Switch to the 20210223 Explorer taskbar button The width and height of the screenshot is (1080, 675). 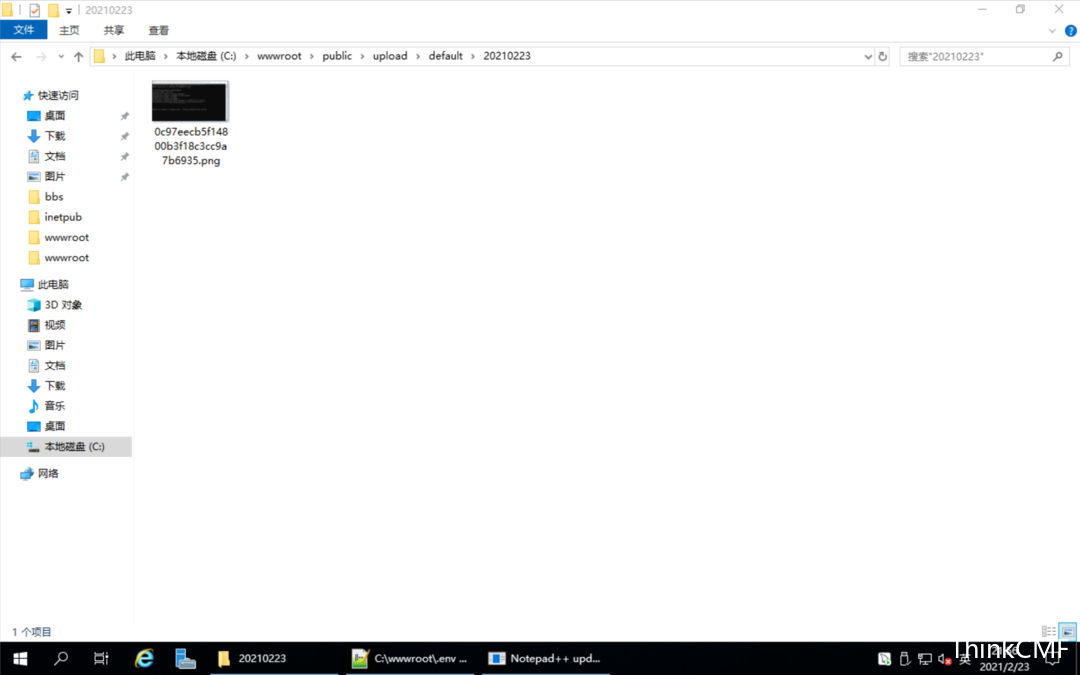click(x=273, y=658)
